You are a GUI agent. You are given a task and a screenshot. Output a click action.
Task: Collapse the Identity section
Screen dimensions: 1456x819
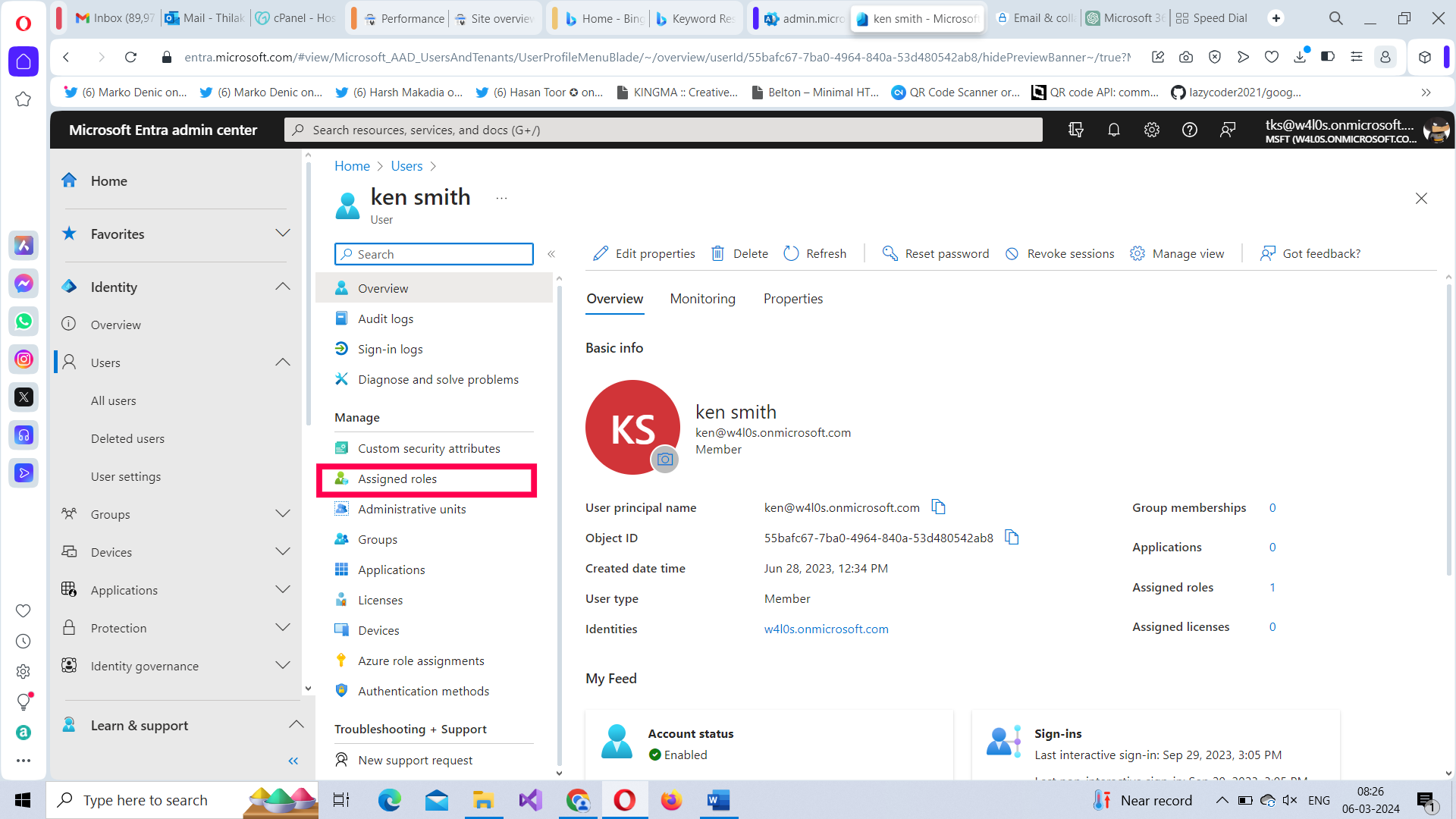(283, 287)
